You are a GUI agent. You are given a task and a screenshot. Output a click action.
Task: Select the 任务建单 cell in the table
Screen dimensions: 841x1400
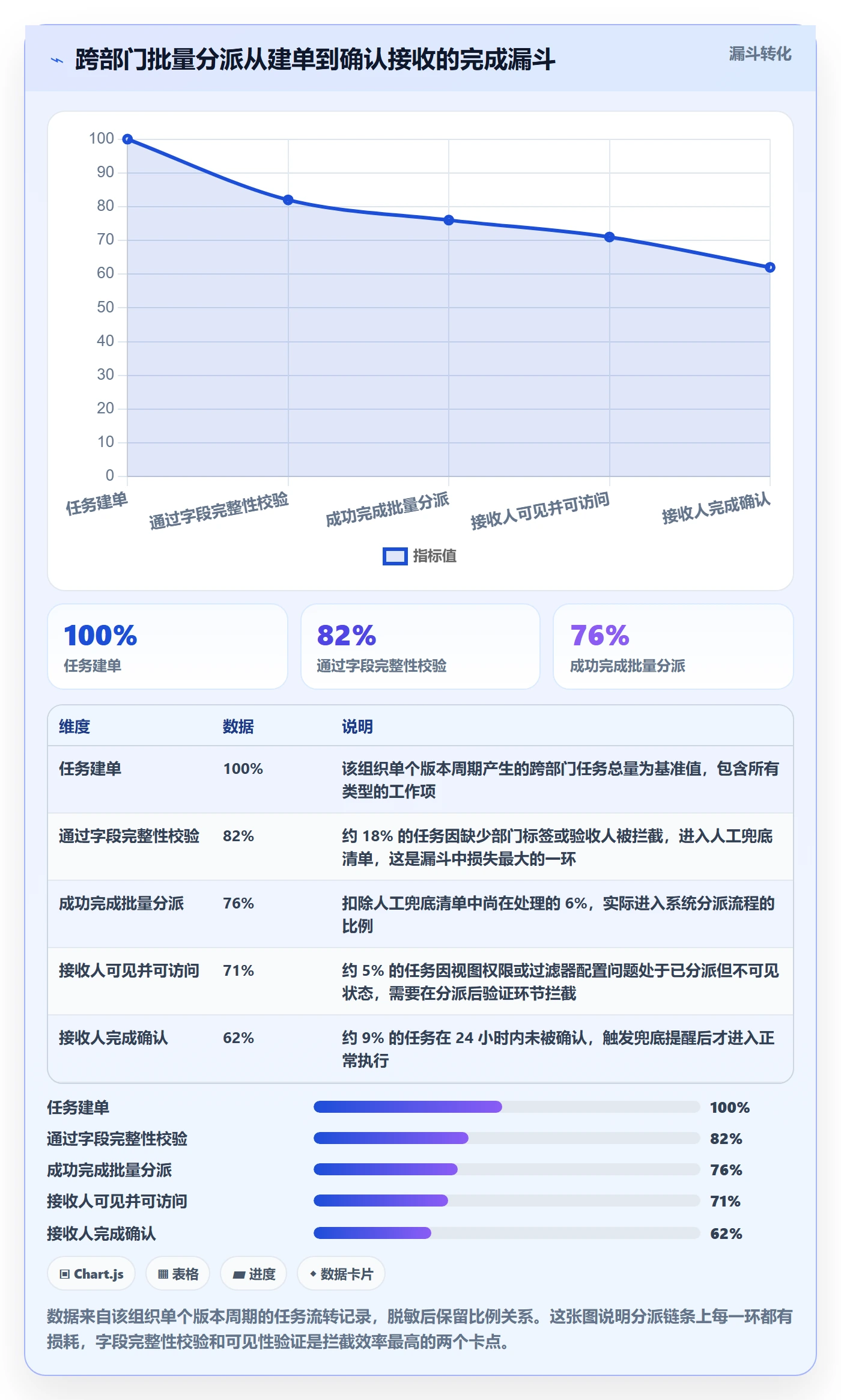(90, 769)
